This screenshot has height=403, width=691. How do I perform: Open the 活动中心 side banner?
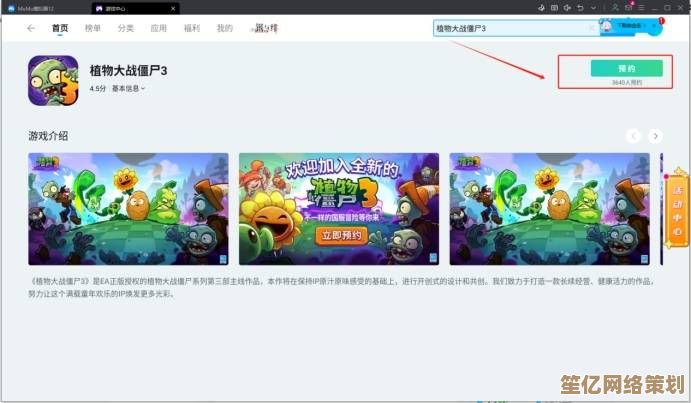click(677, 210)
